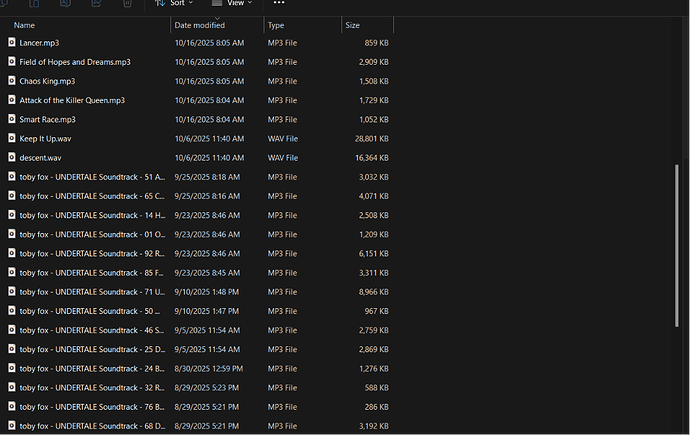Click the Delete trash can toolbar icon
690x435 pixels.
[x=127, y=4]
